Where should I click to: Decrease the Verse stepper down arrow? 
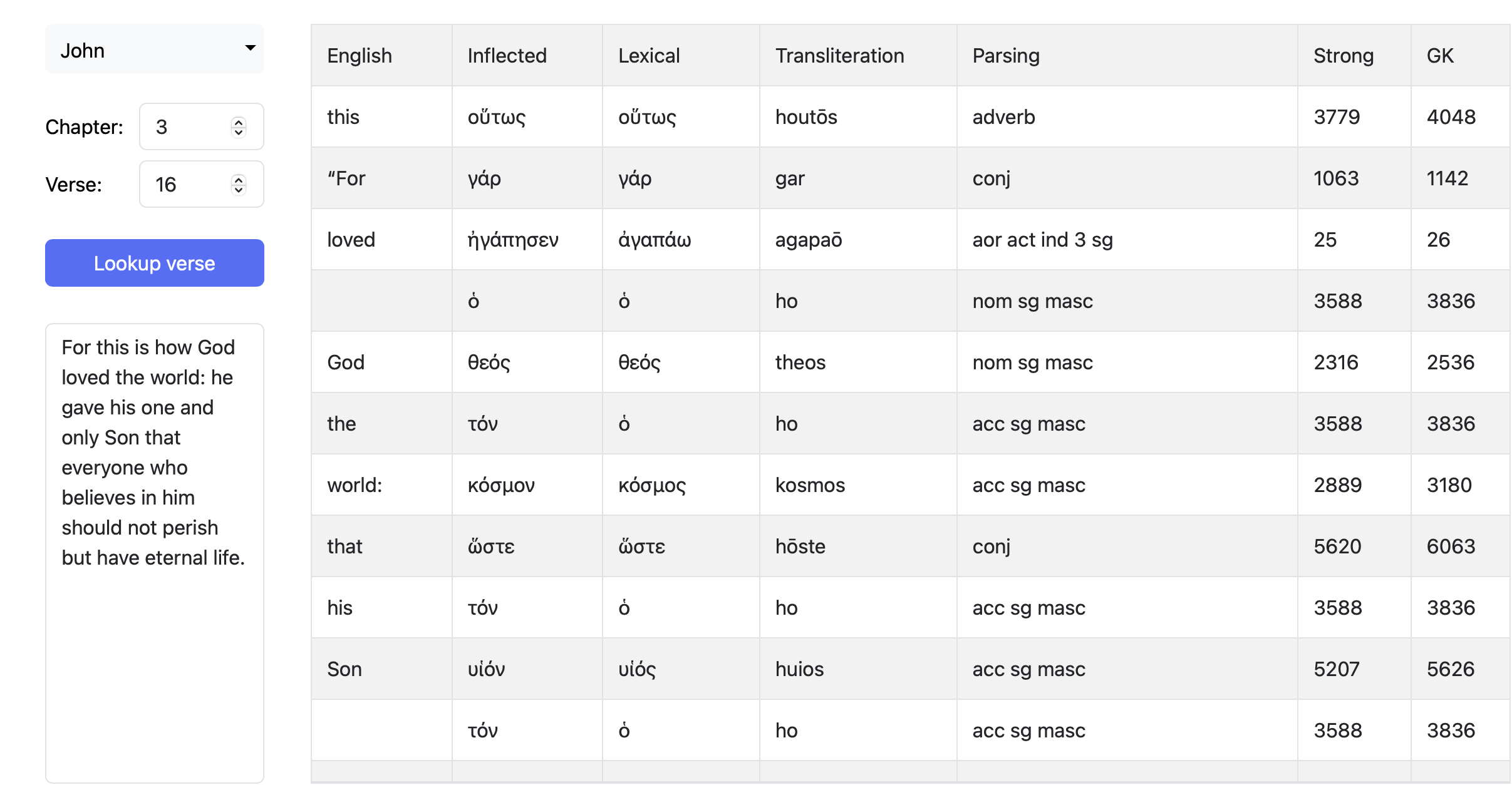[x=239, y=190]
